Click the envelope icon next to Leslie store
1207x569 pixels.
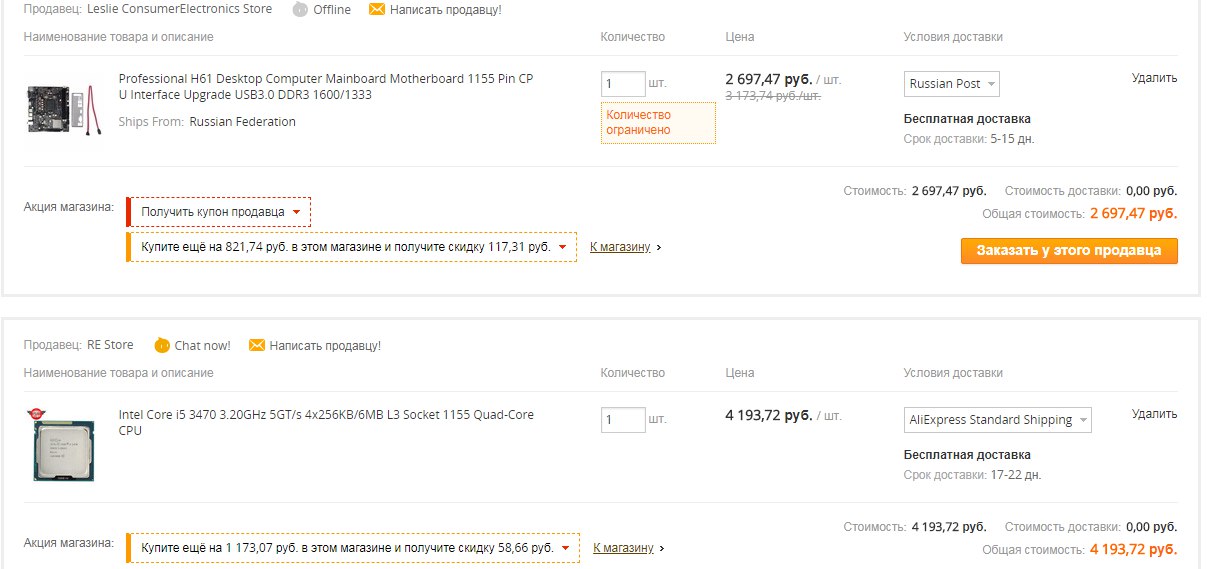point(377,9)
